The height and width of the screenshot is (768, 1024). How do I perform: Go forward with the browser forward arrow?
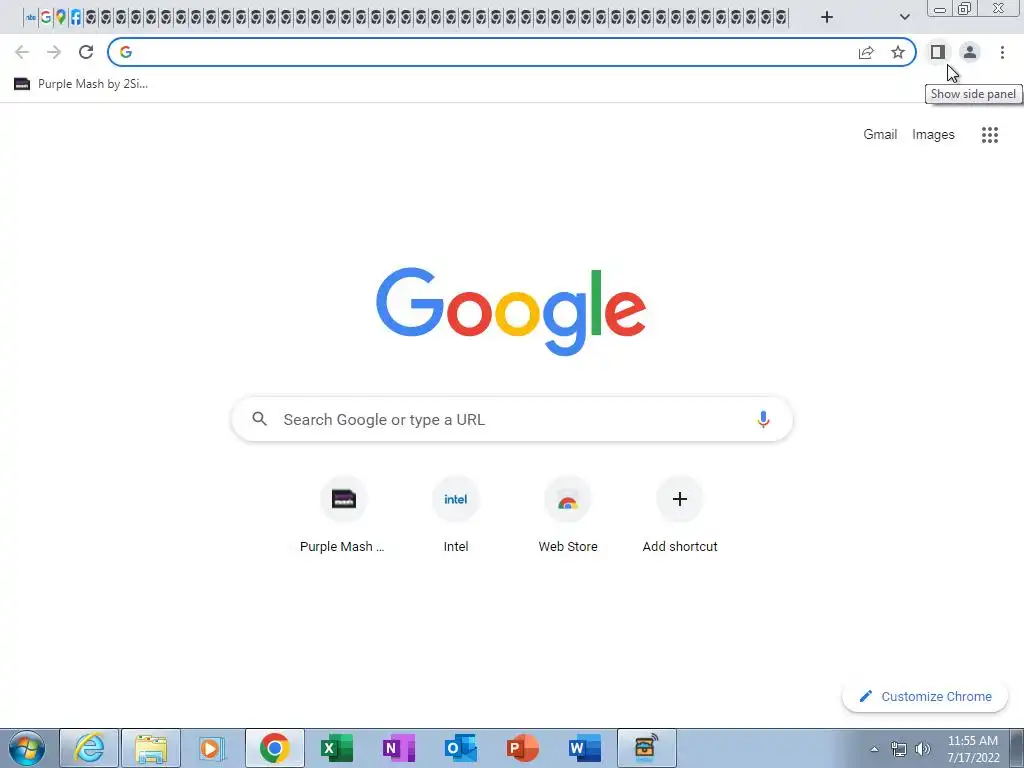[54, 52]
